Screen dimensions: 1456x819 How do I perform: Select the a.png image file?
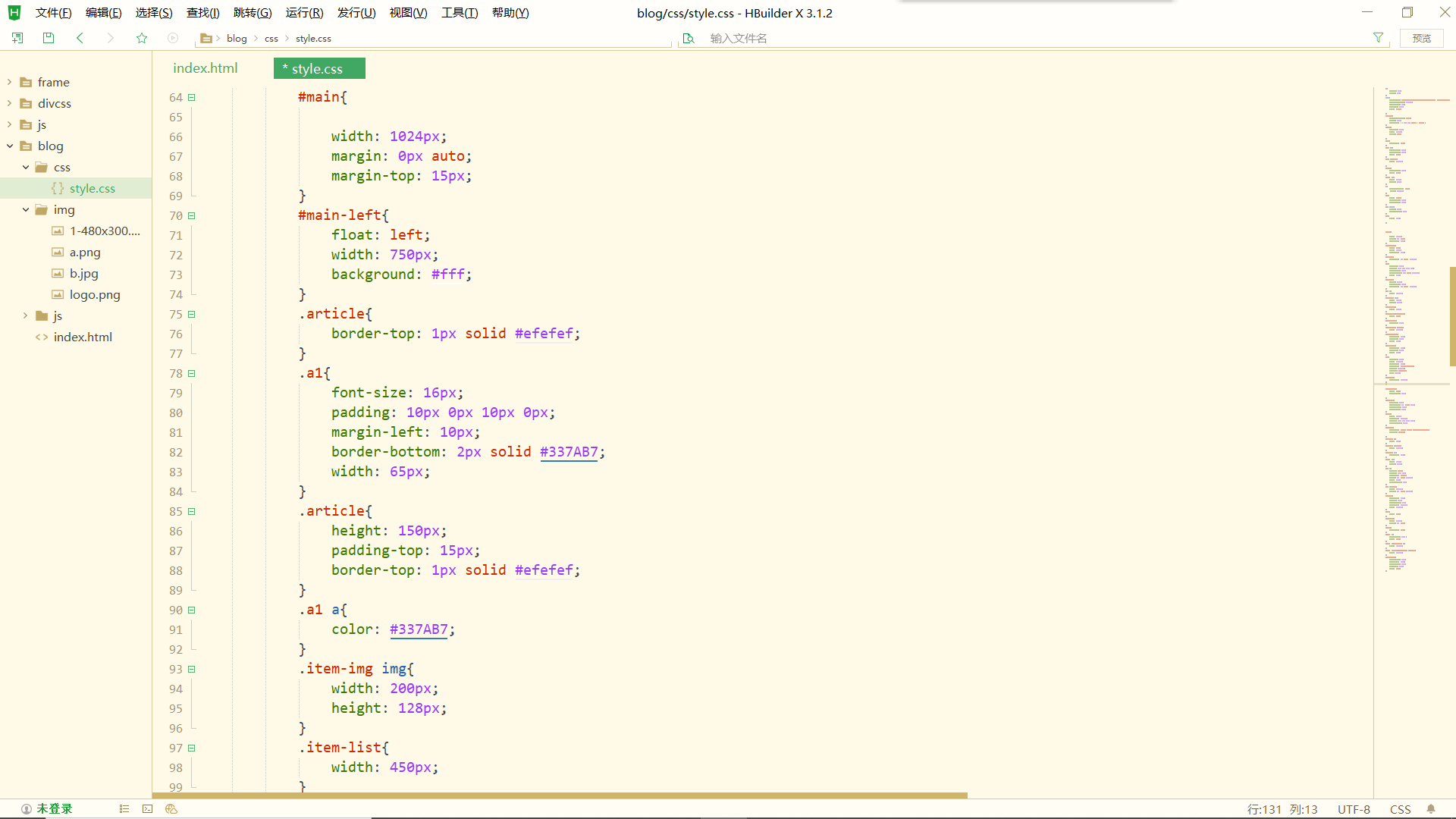(x=85, y=253)
